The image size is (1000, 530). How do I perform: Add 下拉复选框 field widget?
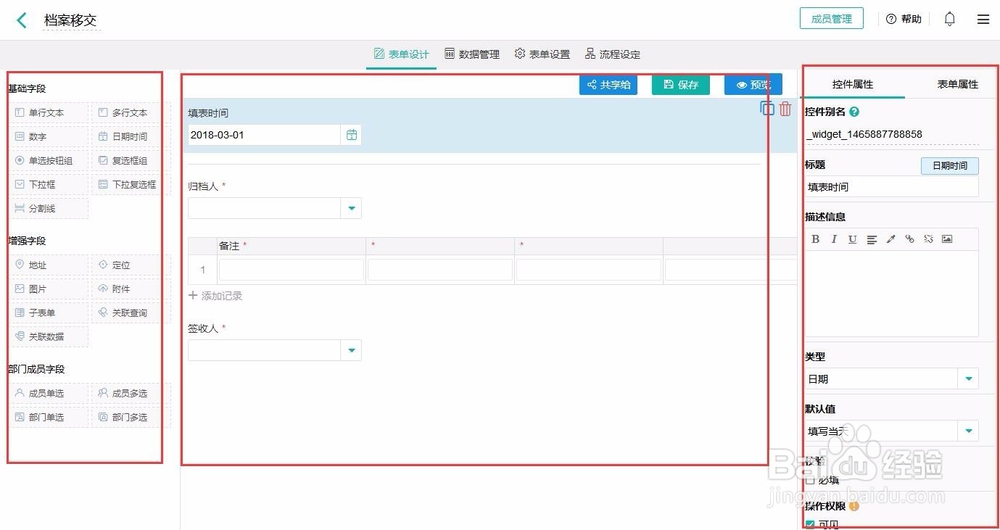point(130,184)
